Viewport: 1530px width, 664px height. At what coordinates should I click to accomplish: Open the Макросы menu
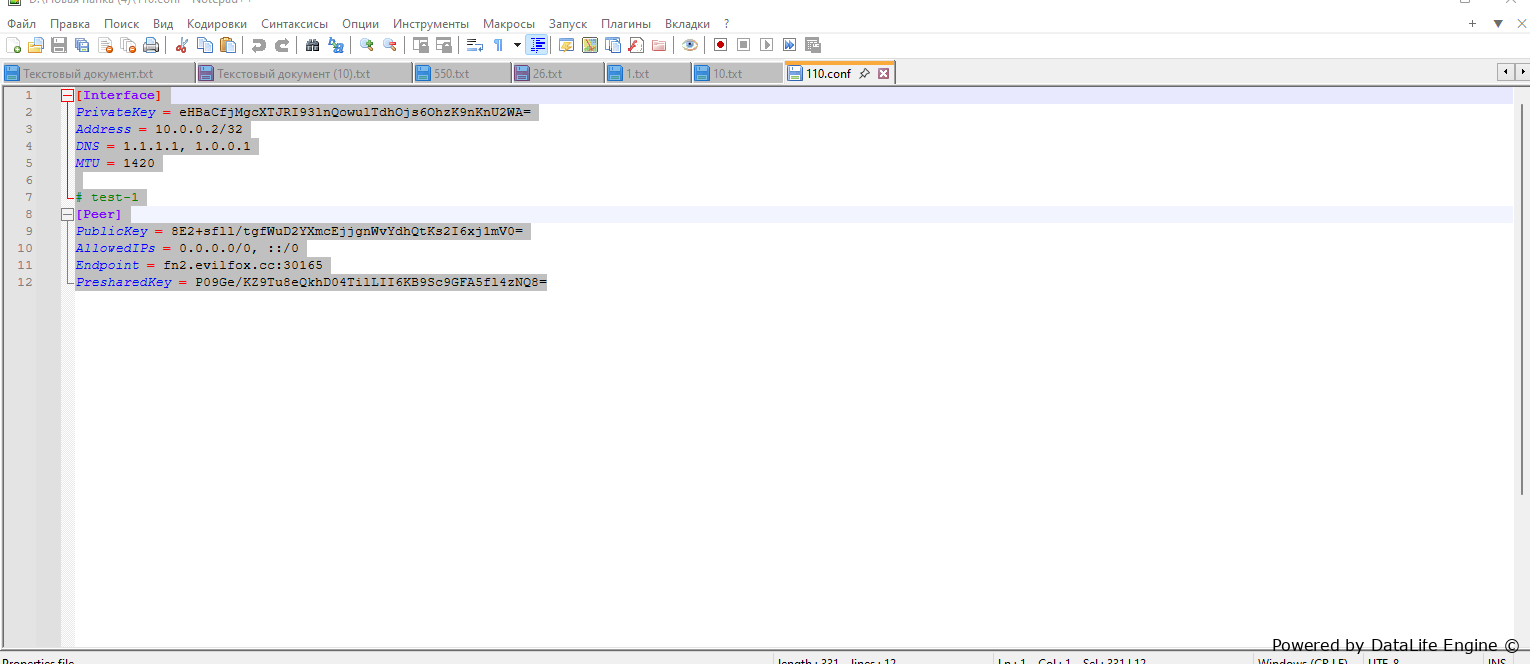click(509, 24)
